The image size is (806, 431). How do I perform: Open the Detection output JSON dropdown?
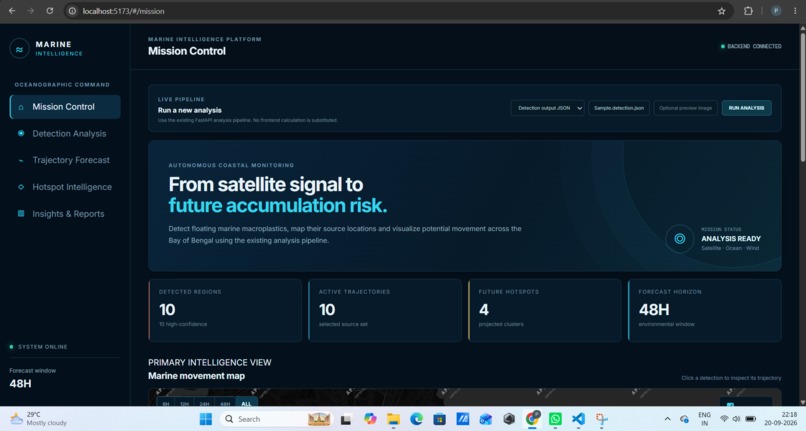pyautogui.click(x=547, y=108)
